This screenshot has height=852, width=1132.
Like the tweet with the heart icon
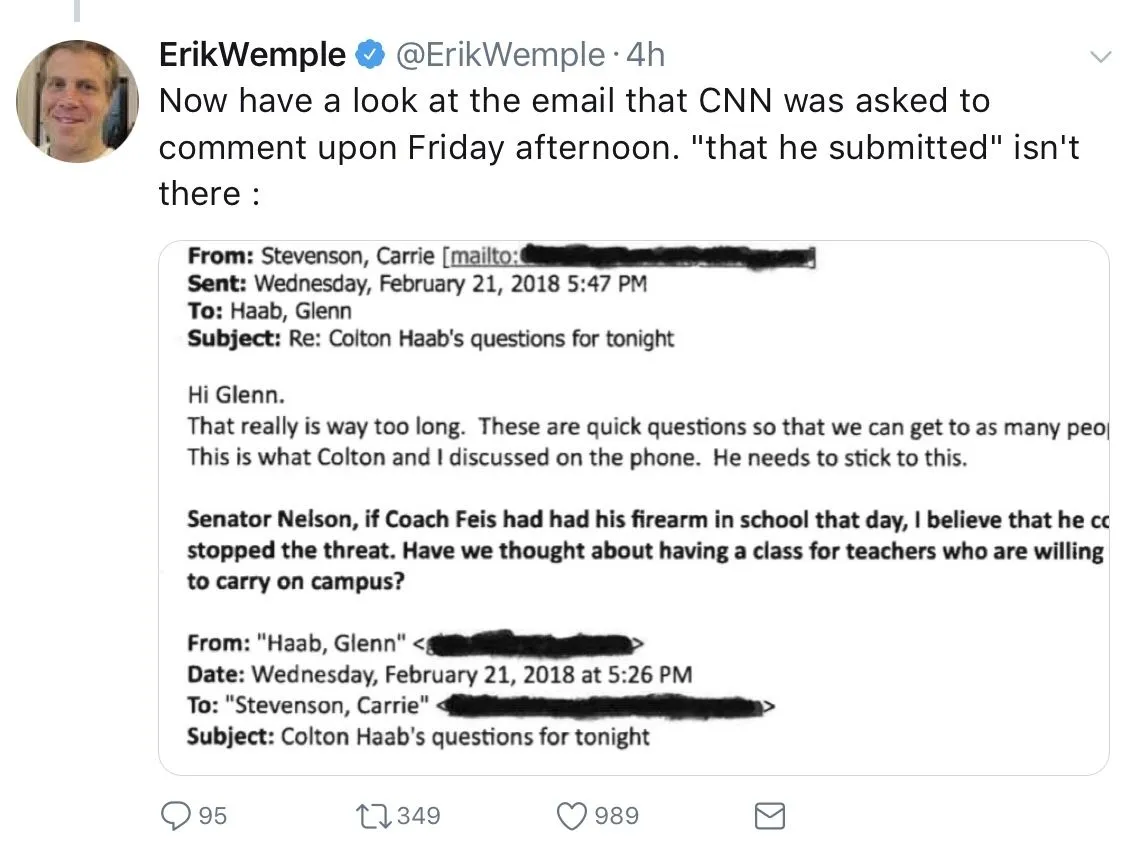point(571,816)
